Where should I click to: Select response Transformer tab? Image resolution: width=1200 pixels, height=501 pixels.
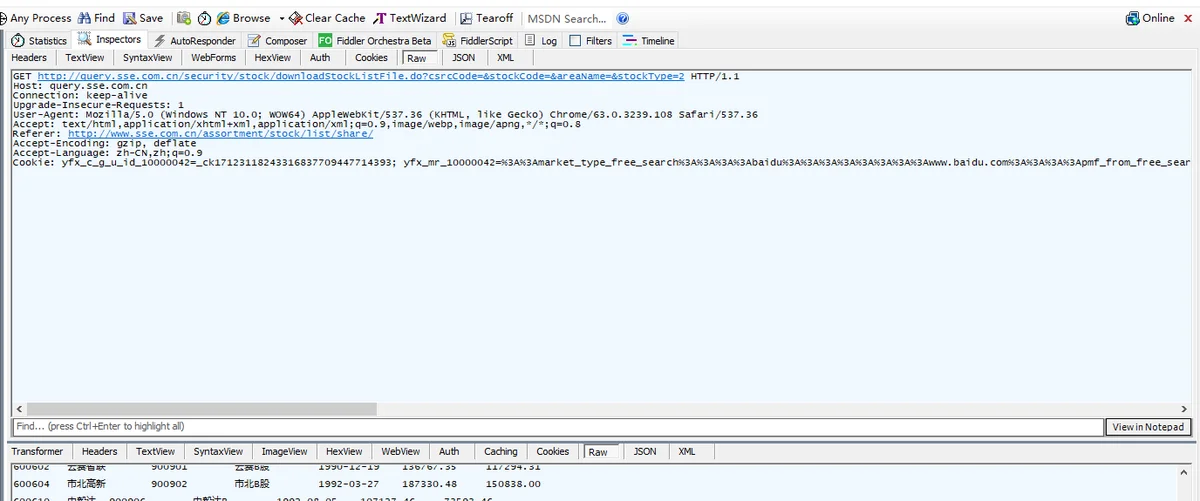tap(37, 452)
